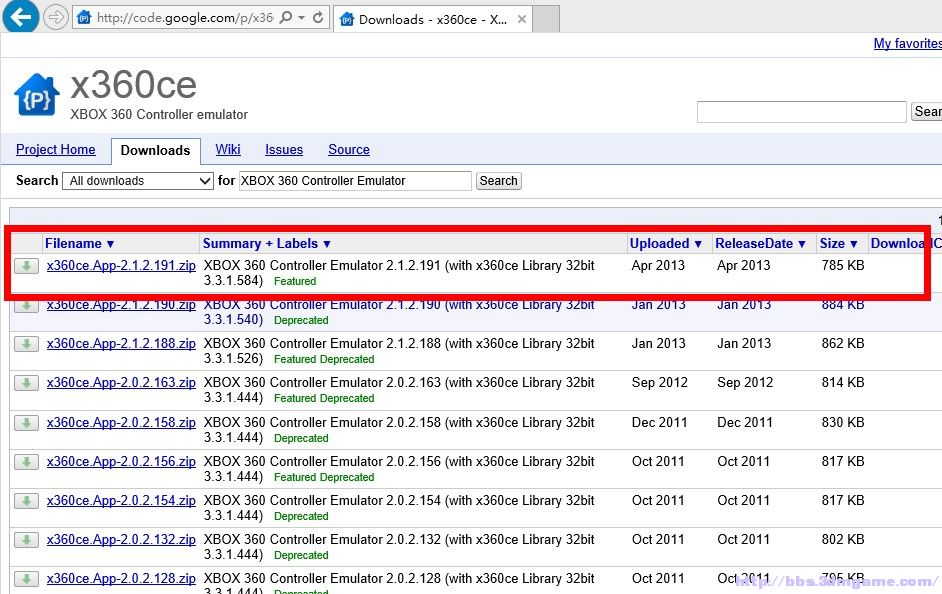Click the x360ce project logo icon
The width and height of the screenshot is (942, 594).
pos(37,95)
